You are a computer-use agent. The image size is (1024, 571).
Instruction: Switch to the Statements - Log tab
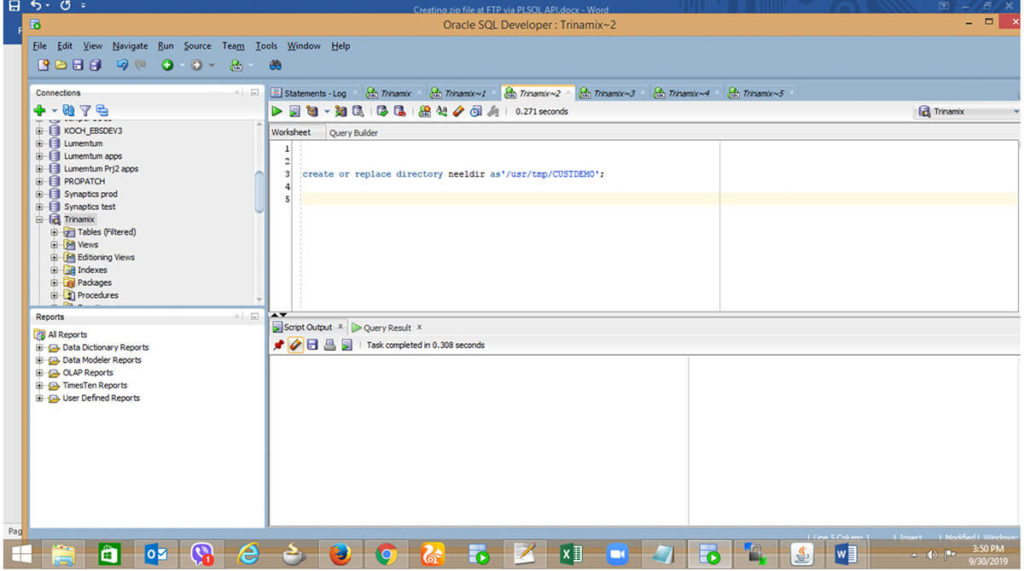click(x=315, y=93)
